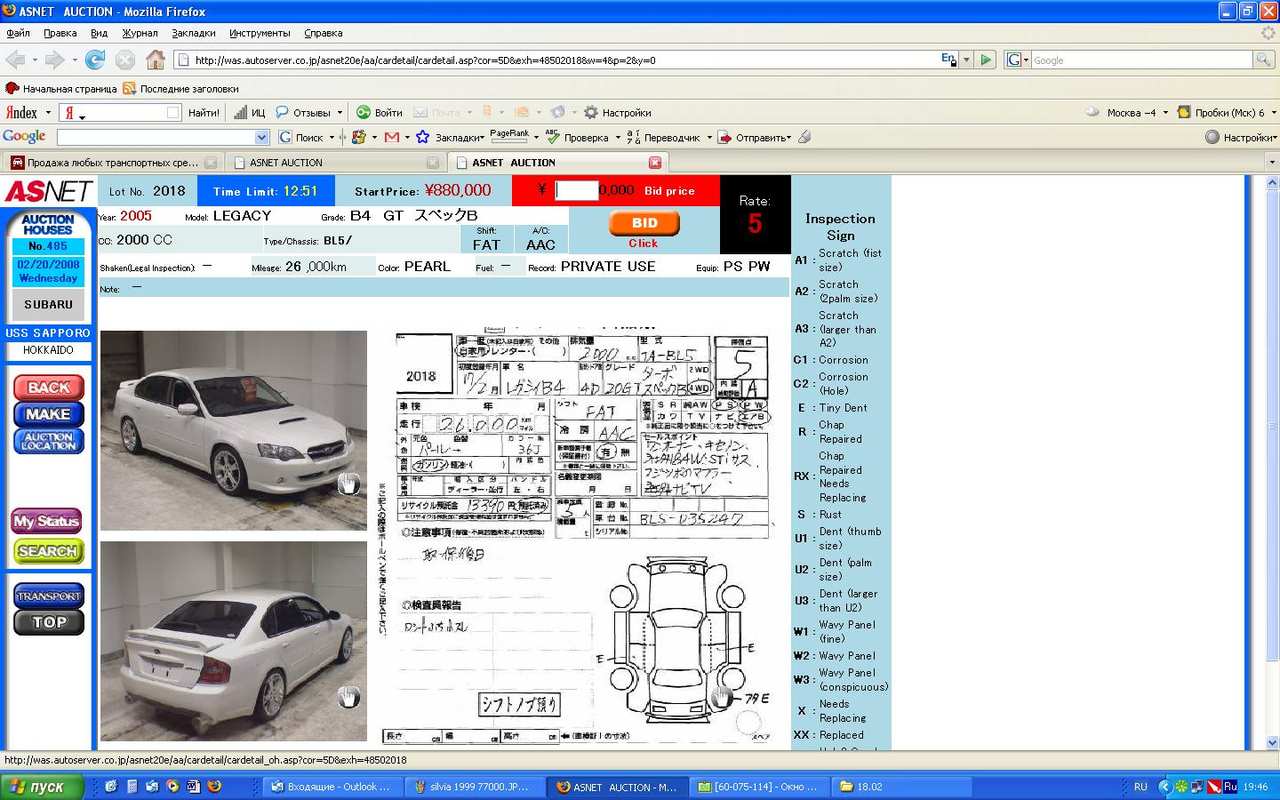This screenshot has height=800, width=1280.
Task: Open the Вид menu
Action: (x=99, y=33)
